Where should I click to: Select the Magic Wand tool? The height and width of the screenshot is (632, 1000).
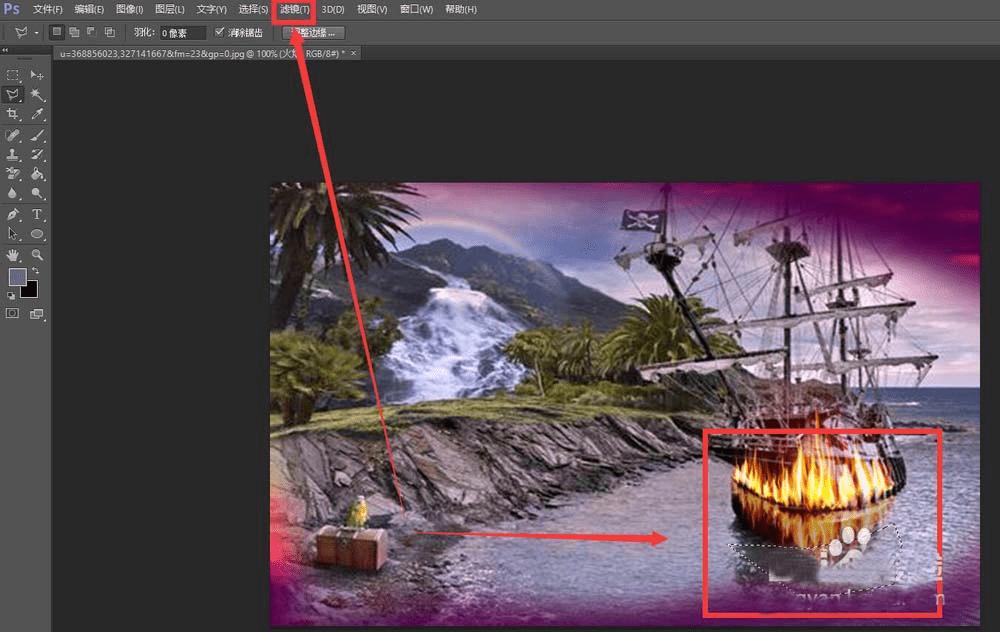click(37, 95)
